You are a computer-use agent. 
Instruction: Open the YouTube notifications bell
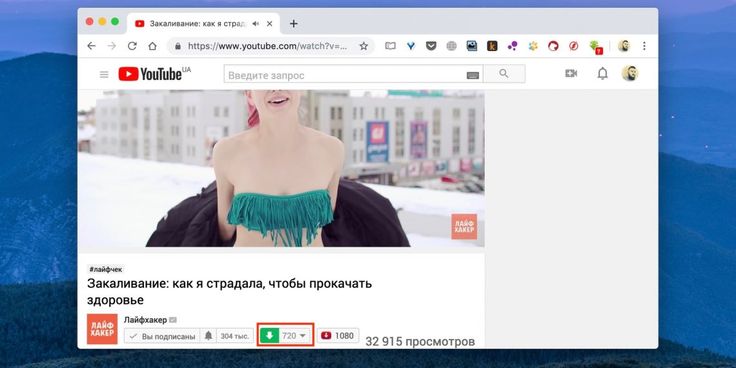pos(602,74)
